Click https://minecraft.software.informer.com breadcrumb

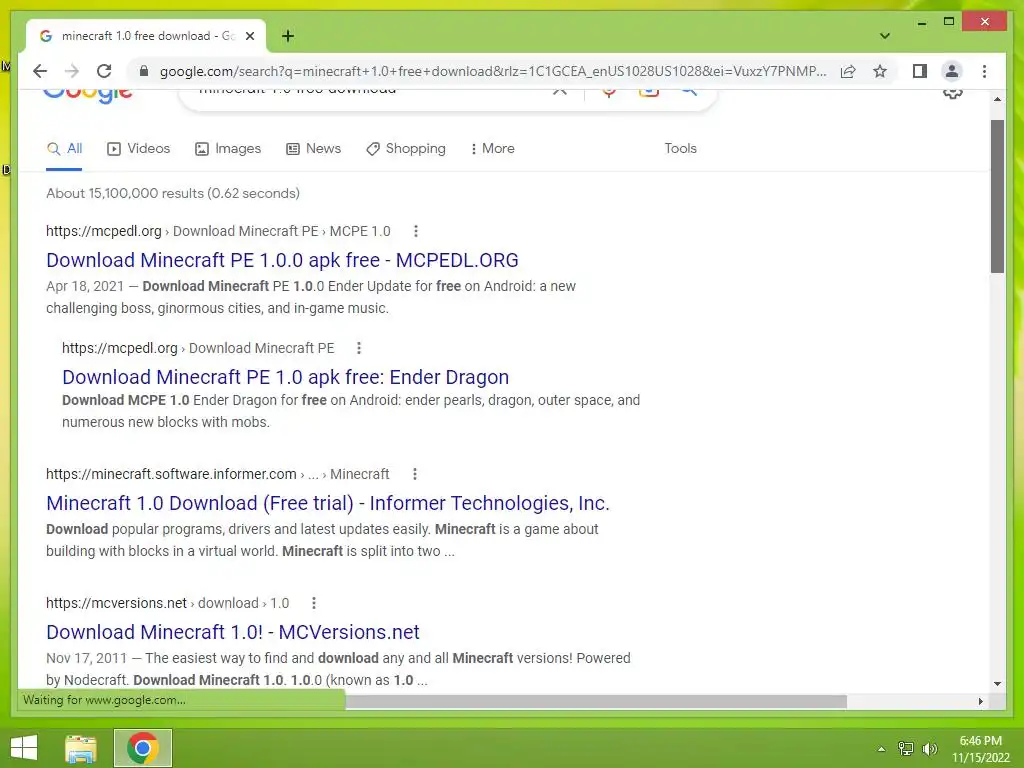pyautogui.click(x=217, y=474)
